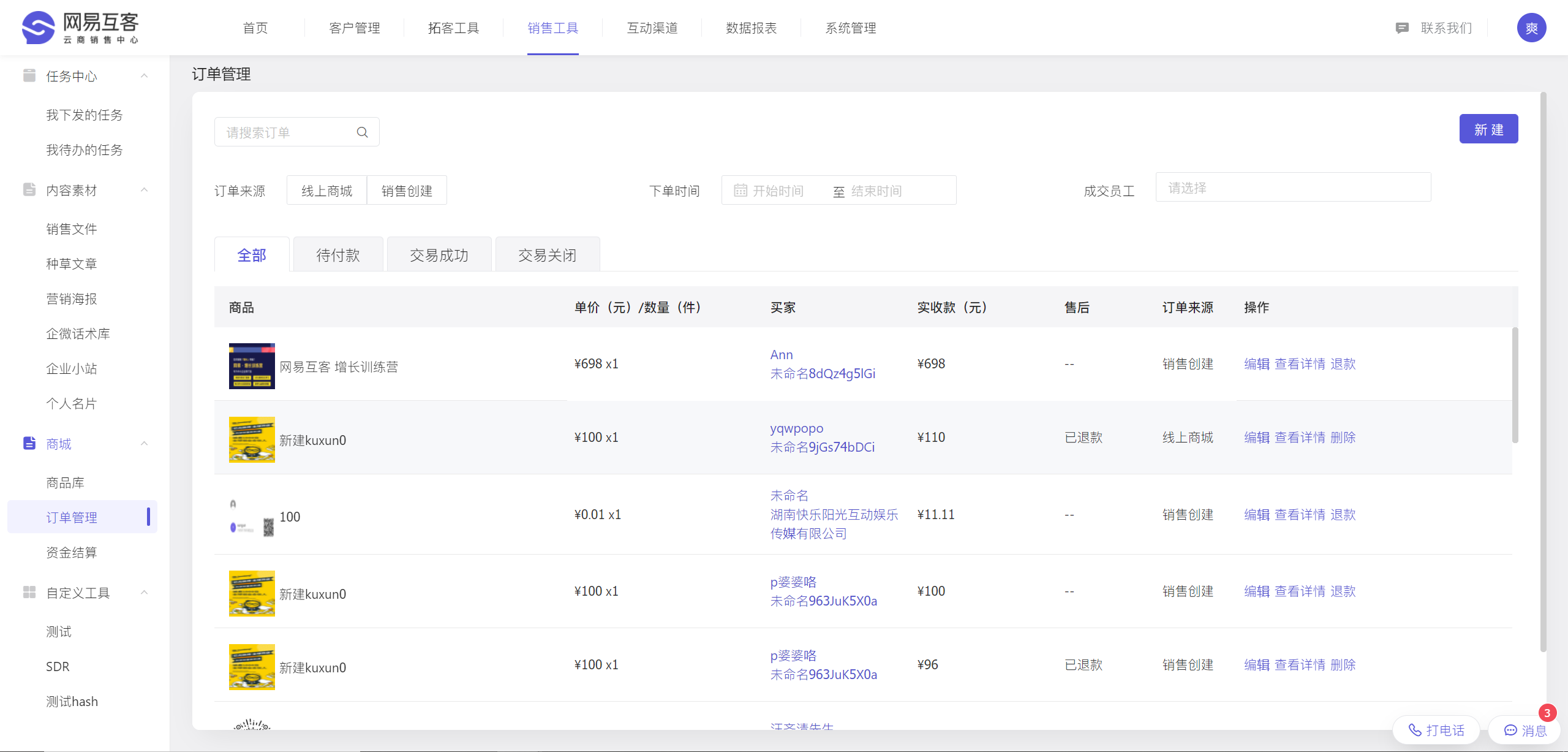This screenshot has width=1568, height=752.
Task: Open the 互动渠道 top menu
Action: [652, 28]
